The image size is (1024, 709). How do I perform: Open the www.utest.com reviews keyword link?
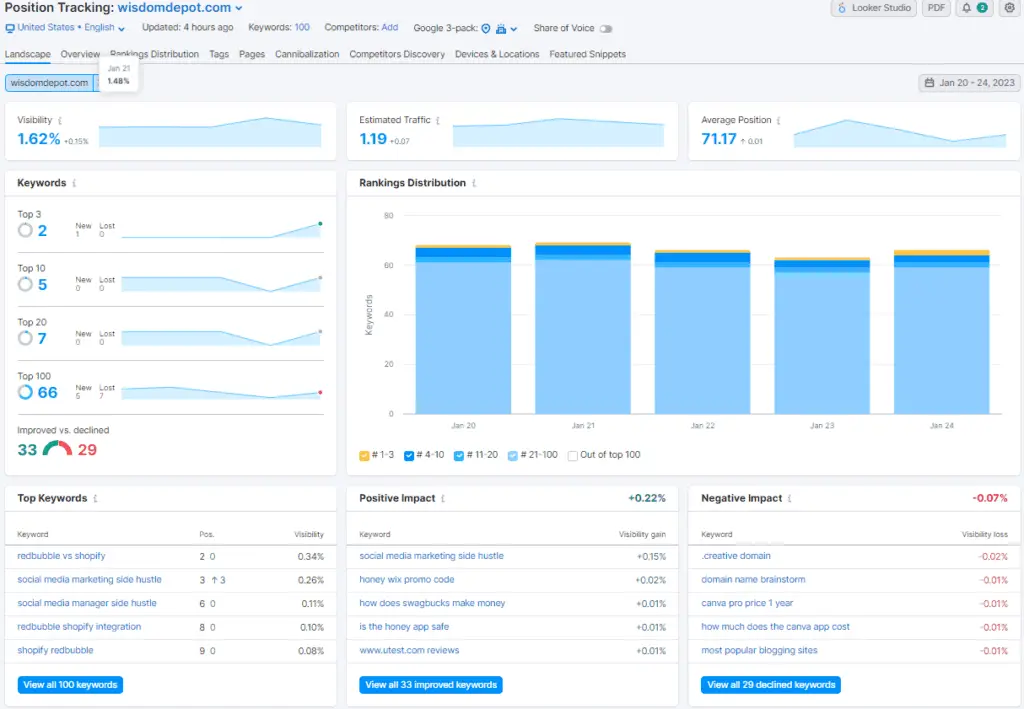pos(409,650)
